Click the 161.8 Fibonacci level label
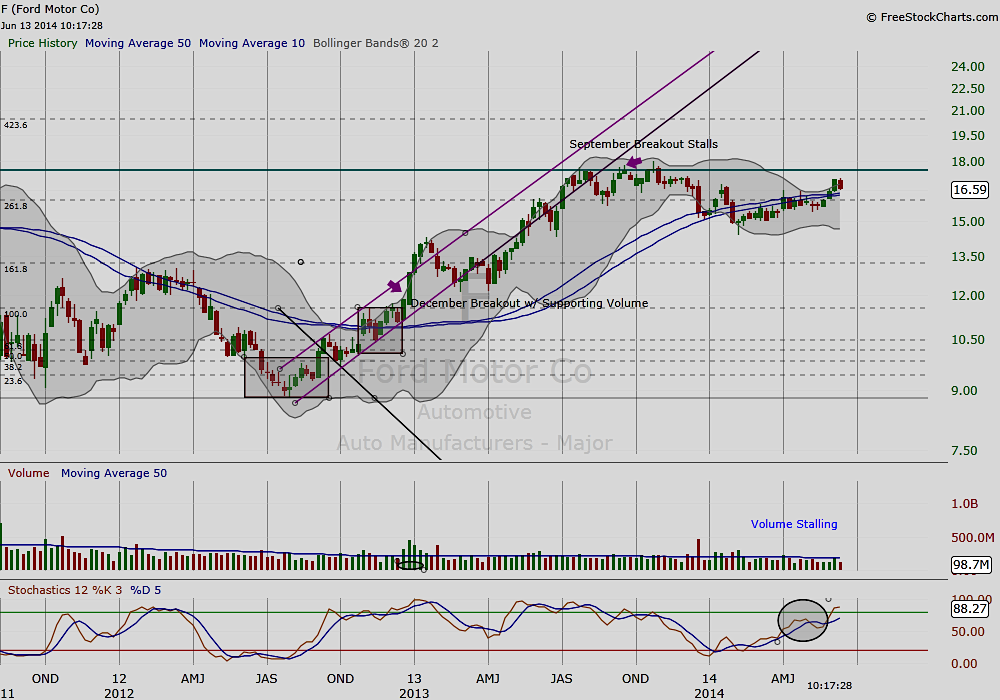1000x700 pixels. coord(16,269)
